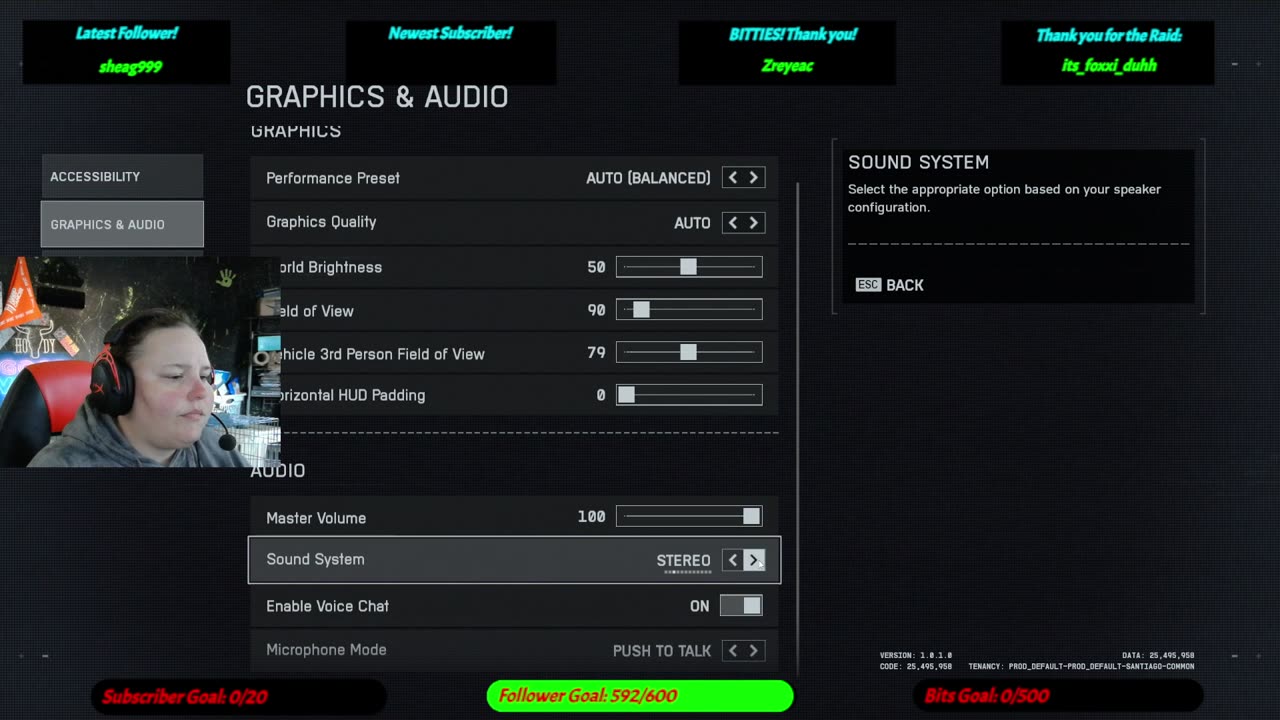Click the Subscriber Goal 0/20 bar

coord(240,696)
